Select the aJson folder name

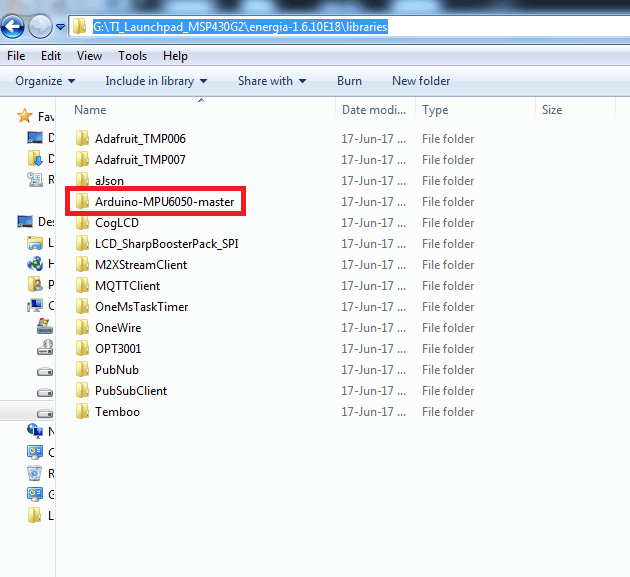pyautogui.click(x=109, y=181)
